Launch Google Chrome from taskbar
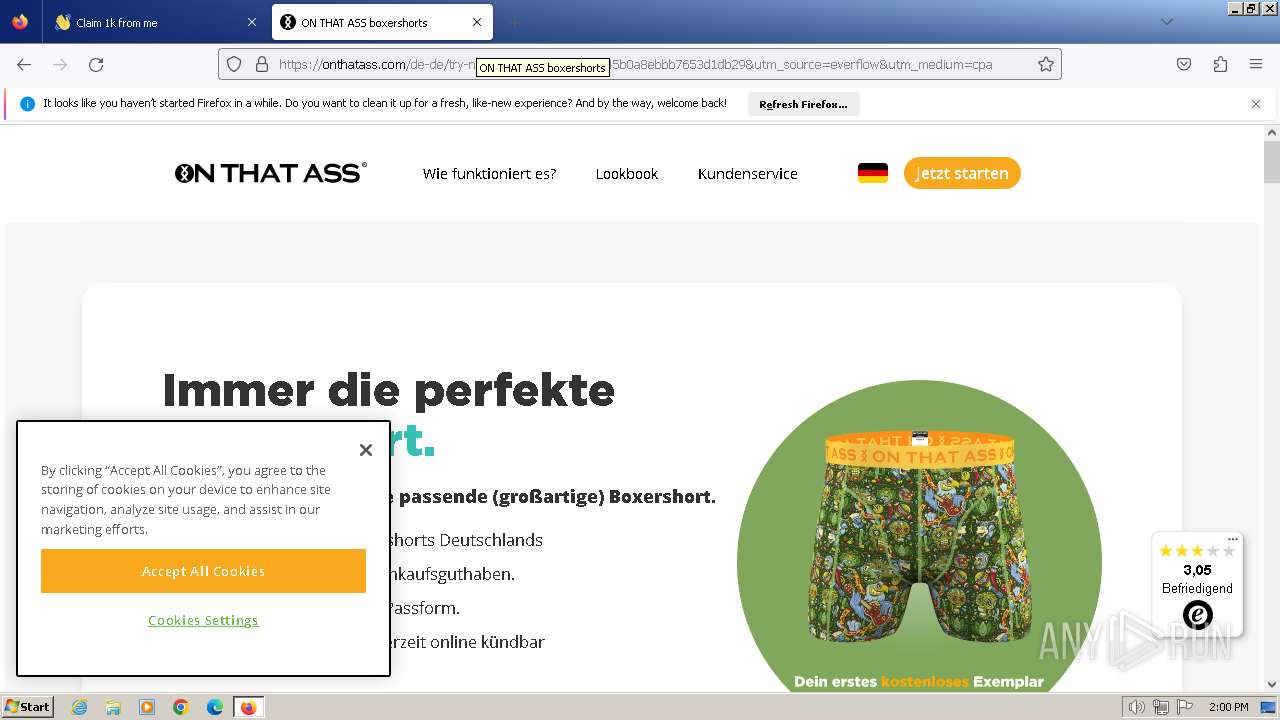This screenshot has width=1280, height=720. [181, 707]
